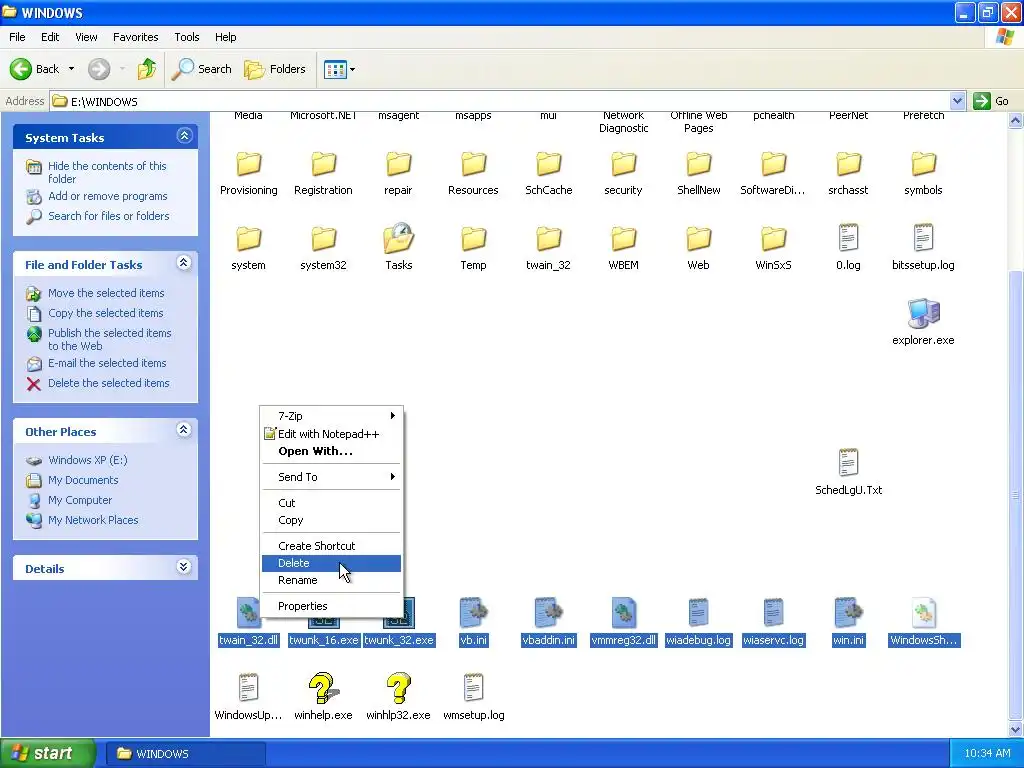Select the twain_32.dll file icon
Screen dimensions: 1024x768
point(248,613)
